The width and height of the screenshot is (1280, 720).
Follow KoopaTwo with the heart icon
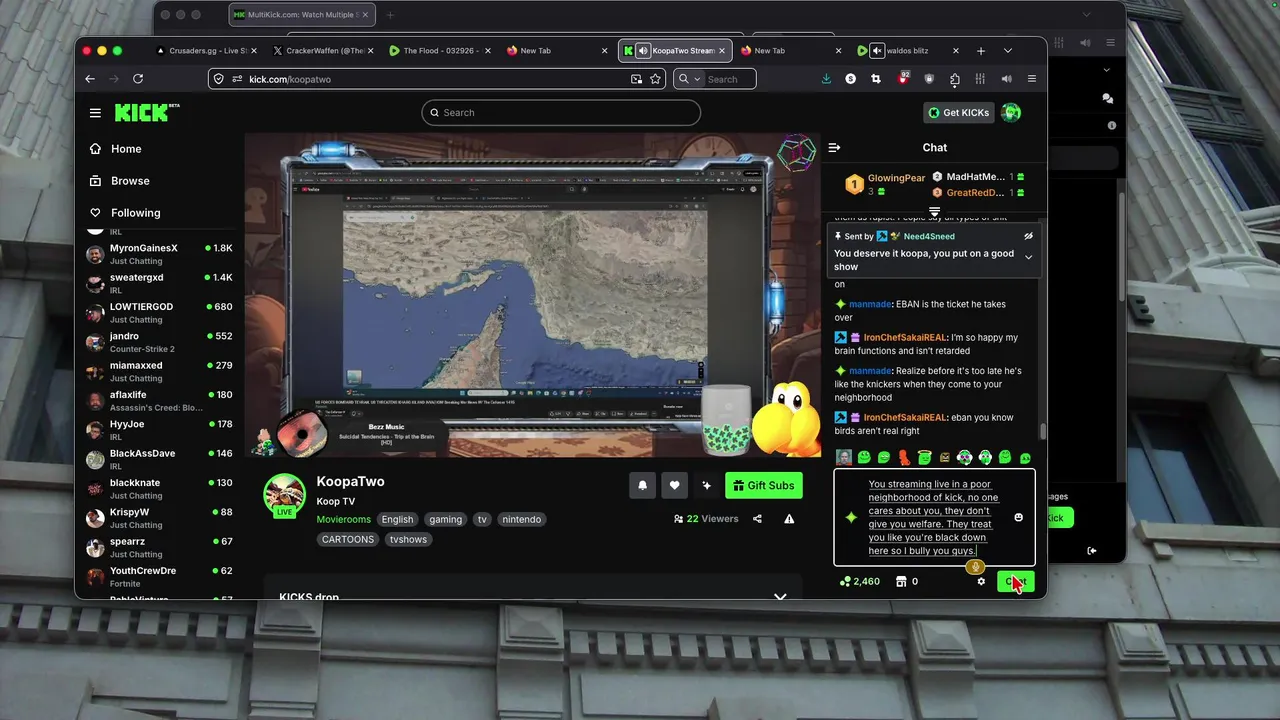coord(675,485)
